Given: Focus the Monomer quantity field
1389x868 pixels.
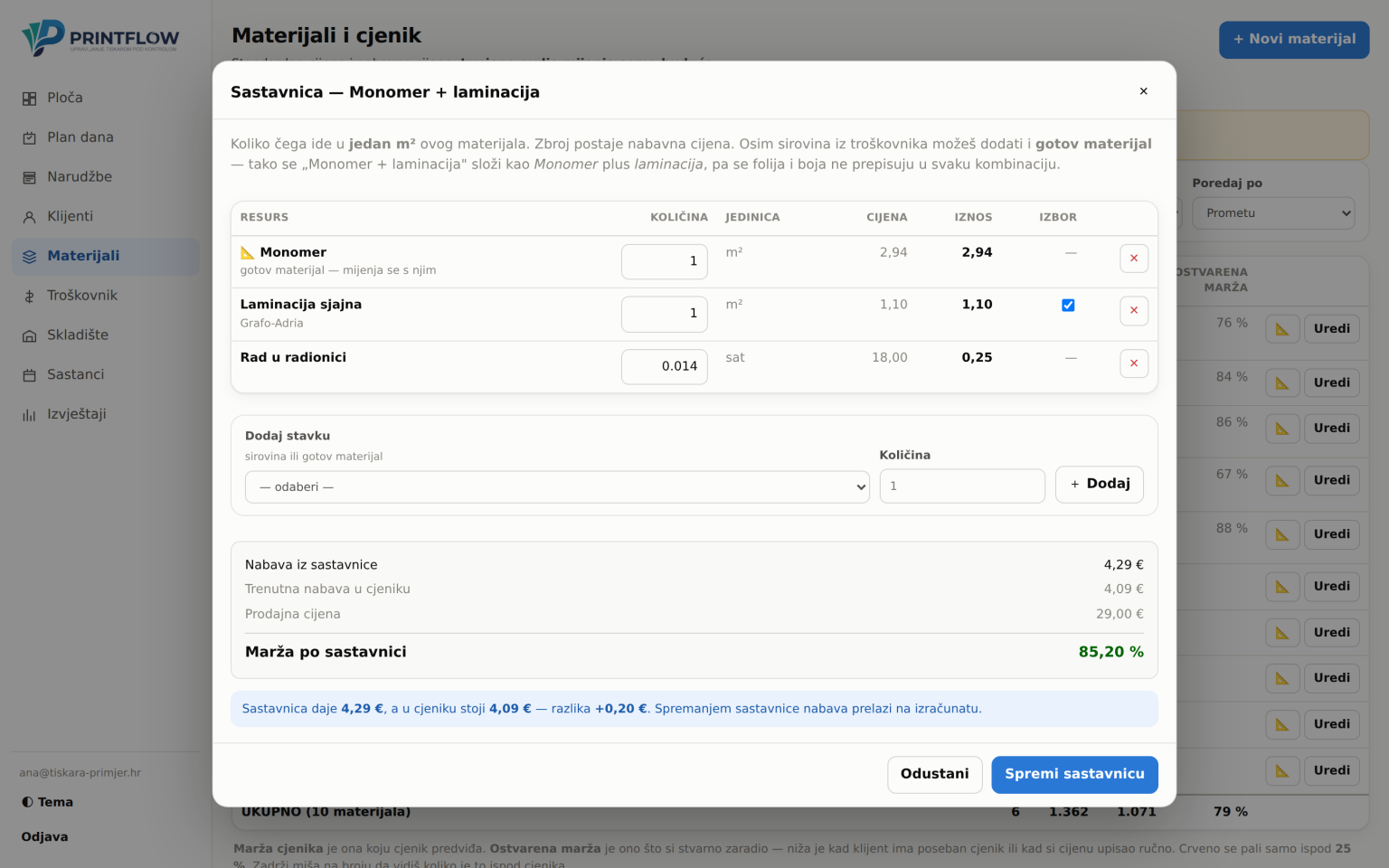Looking at the screenshot, I should [665, 262].
